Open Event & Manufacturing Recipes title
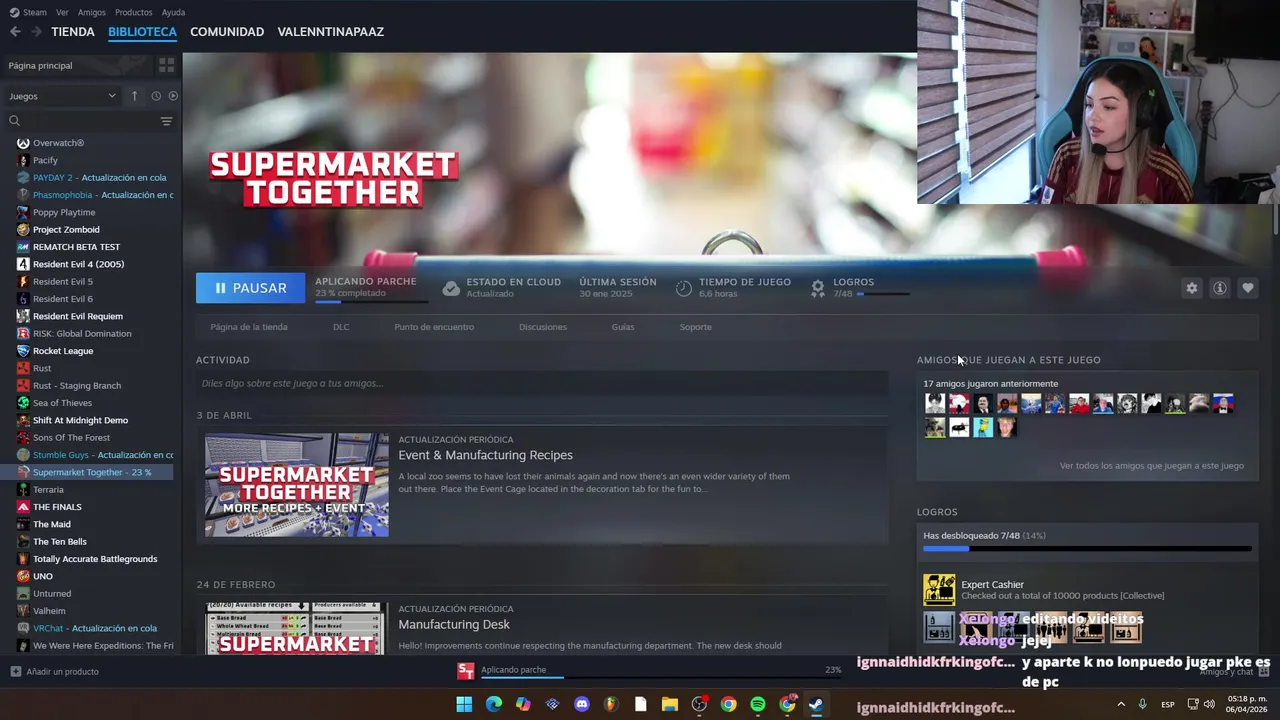Image resolution: width=1280 pixels, height=720 pixels. pyautogui.click(x=486, y=455)
